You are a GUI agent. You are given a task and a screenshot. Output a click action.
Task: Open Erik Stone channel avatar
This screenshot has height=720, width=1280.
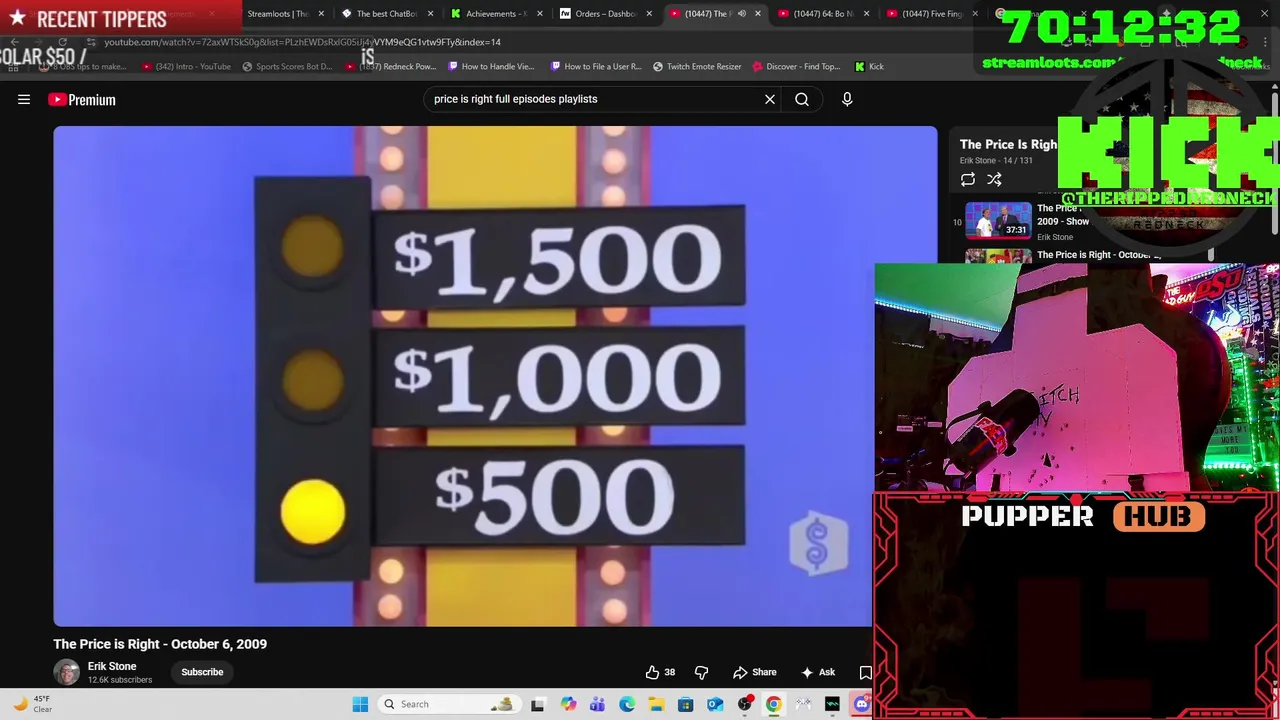click(67, 672)
